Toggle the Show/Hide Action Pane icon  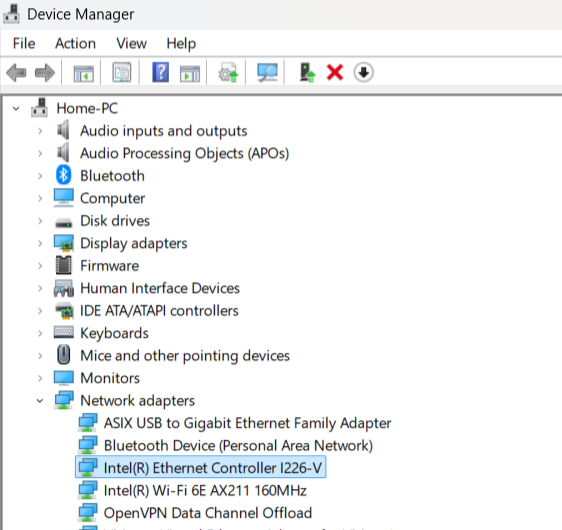190,73
